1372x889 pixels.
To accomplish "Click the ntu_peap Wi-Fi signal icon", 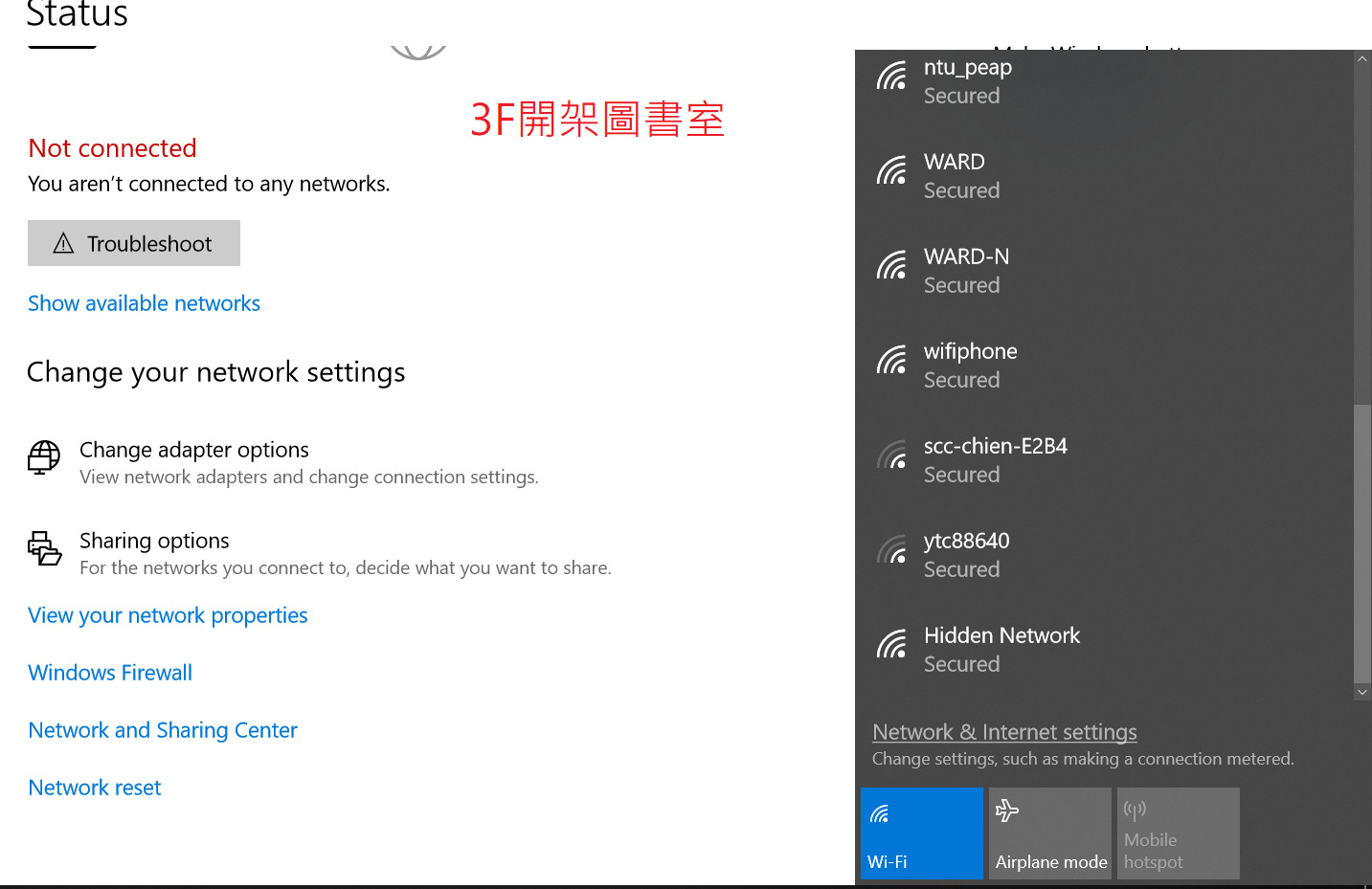I will coord(891,77).
